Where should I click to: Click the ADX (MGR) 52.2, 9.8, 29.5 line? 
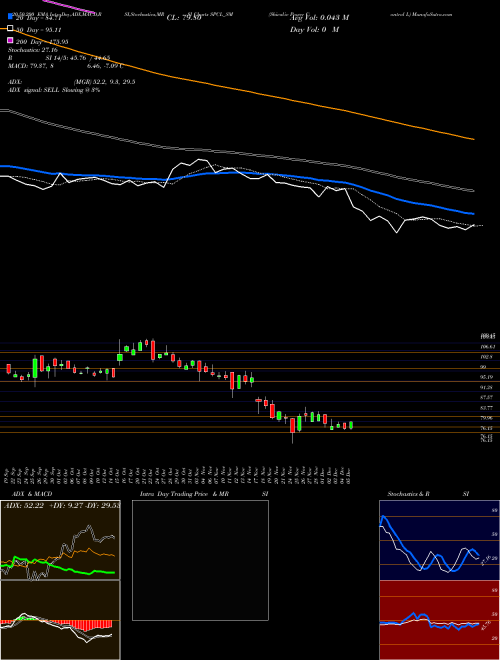click(72, 82)
